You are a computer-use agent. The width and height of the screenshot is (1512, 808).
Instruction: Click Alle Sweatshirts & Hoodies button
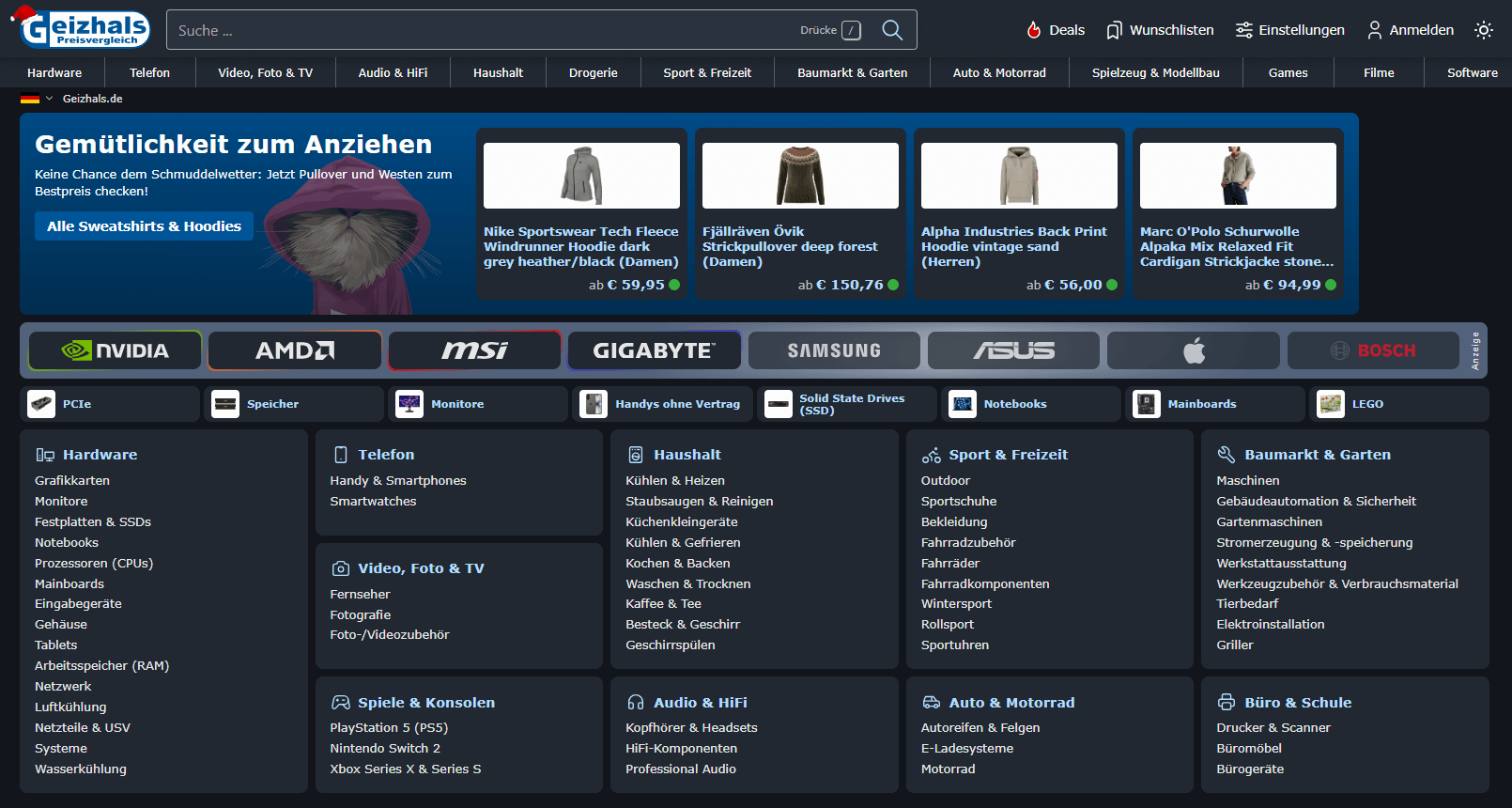point(144,226)
